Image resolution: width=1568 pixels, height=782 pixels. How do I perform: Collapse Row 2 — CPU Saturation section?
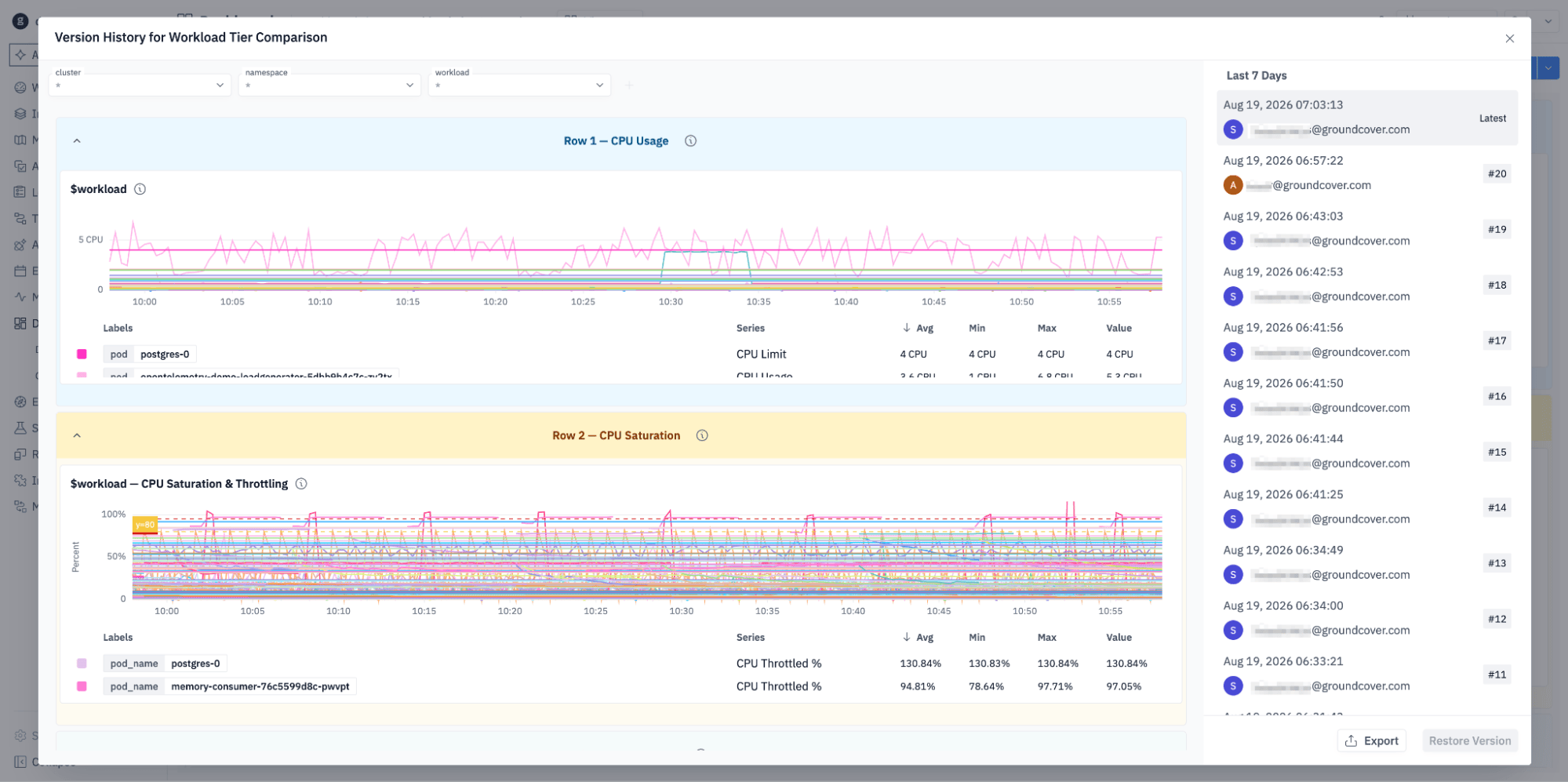coord(77,435)
